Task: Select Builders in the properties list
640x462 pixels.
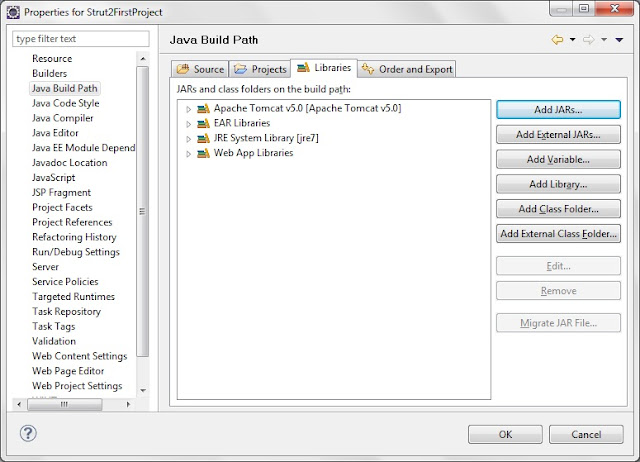Action: 49,73
